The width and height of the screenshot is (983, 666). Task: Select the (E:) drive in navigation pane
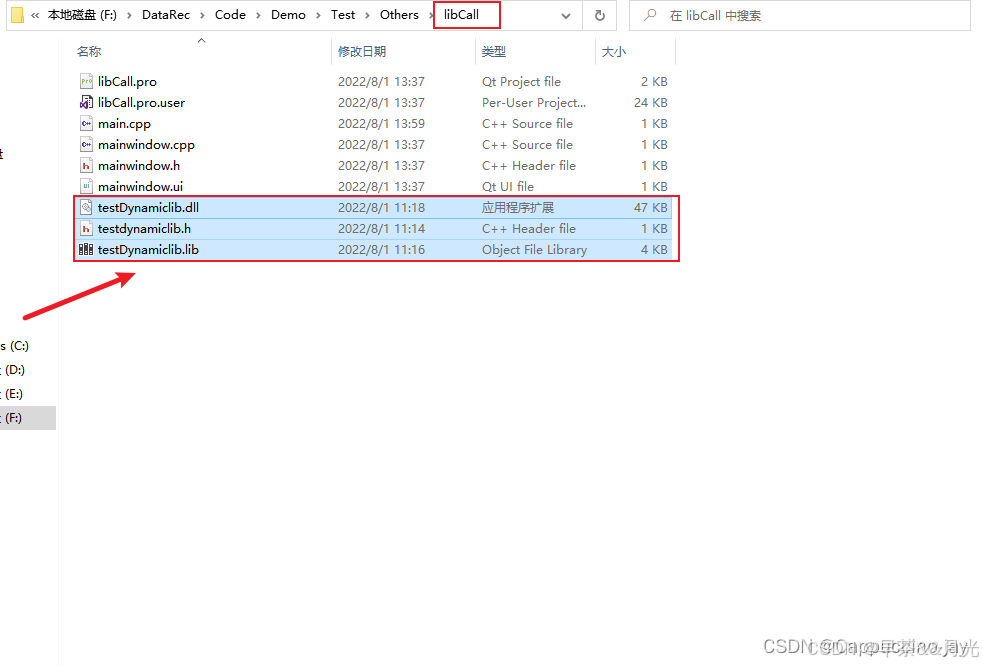pos(28,394)
